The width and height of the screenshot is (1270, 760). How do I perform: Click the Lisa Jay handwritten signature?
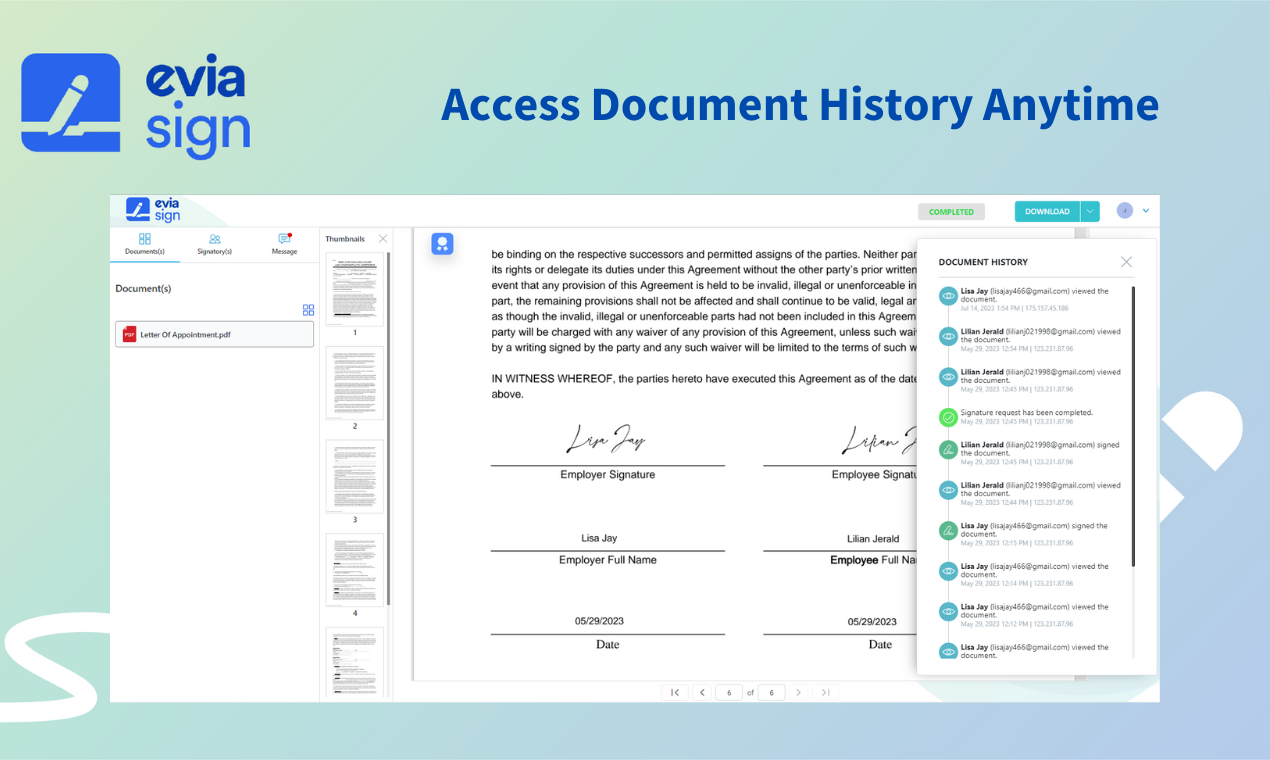[606, 439]
